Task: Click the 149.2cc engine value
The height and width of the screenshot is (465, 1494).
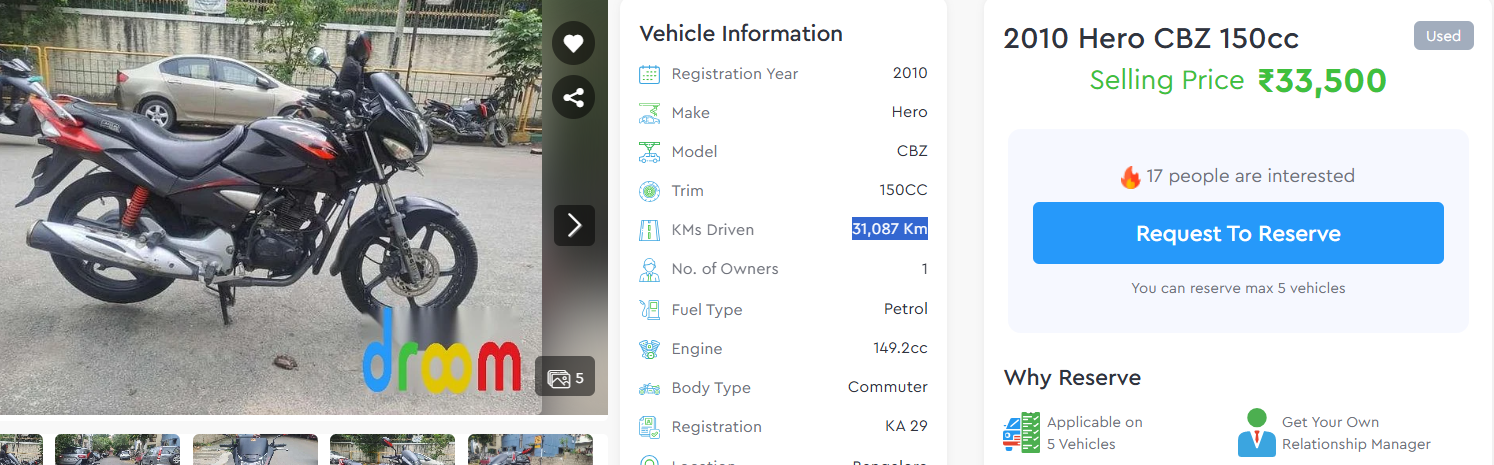Action: tap(900, 348)
